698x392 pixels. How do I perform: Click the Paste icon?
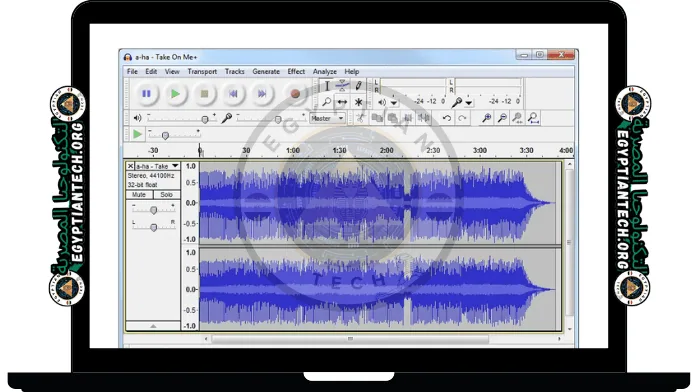coord(393,118)
